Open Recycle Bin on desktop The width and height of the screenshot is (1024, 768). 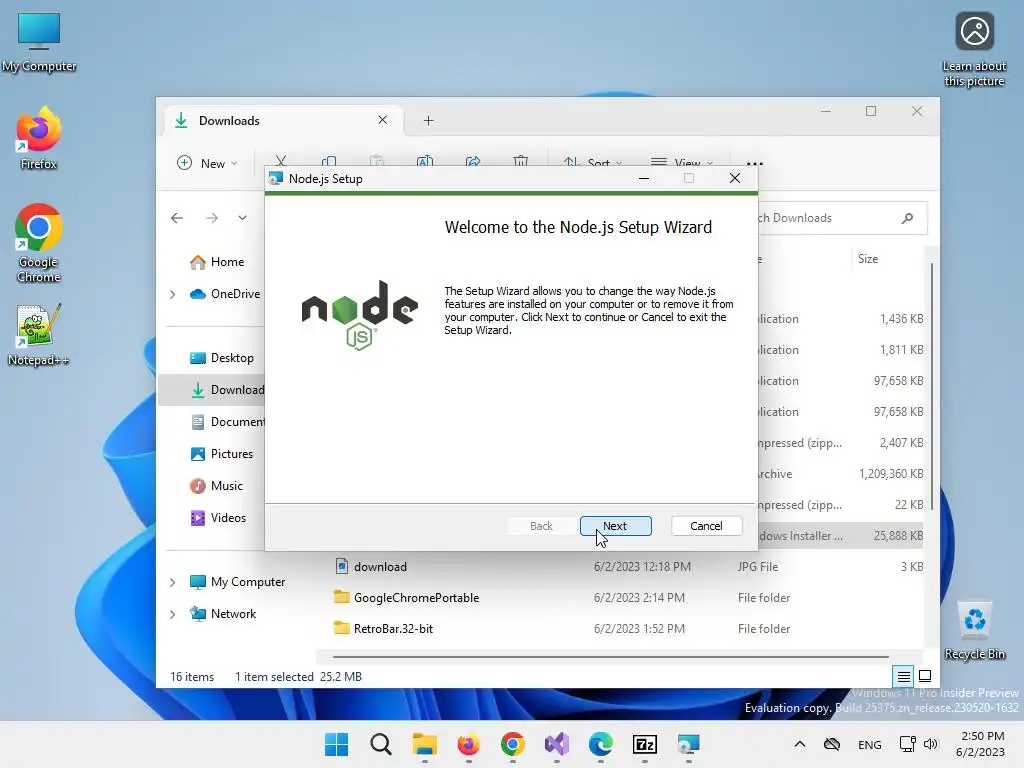point(974,630)
